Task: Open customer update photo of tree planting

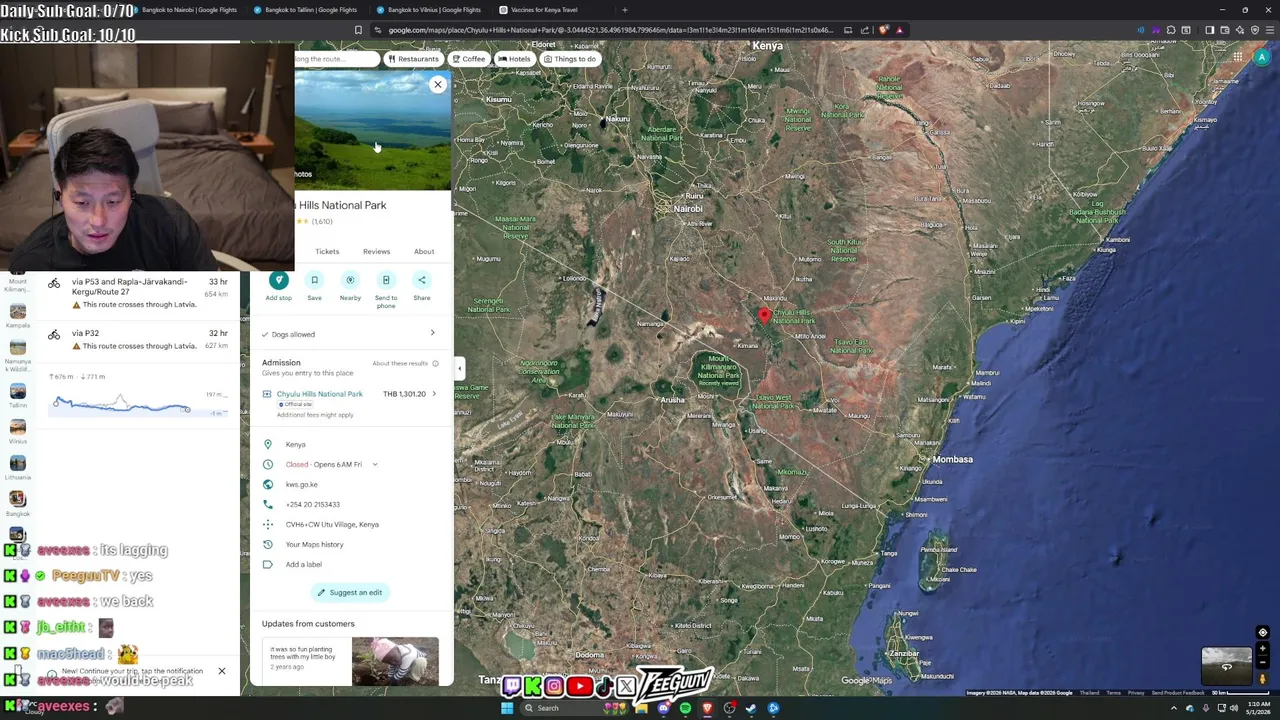Action: tap(395, 661)
